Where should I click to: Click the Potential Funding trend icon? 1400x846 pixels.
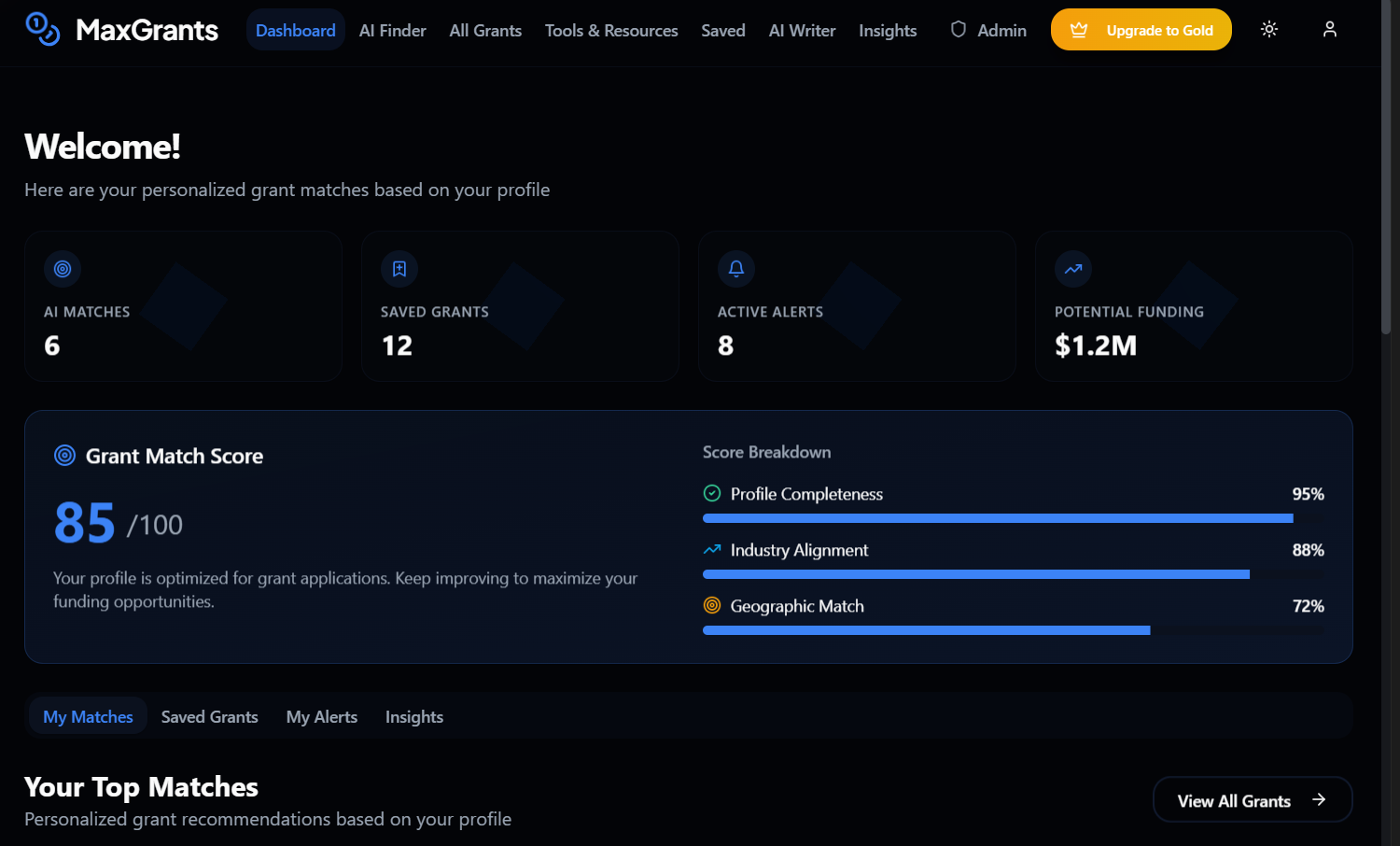coord(1073,269)
